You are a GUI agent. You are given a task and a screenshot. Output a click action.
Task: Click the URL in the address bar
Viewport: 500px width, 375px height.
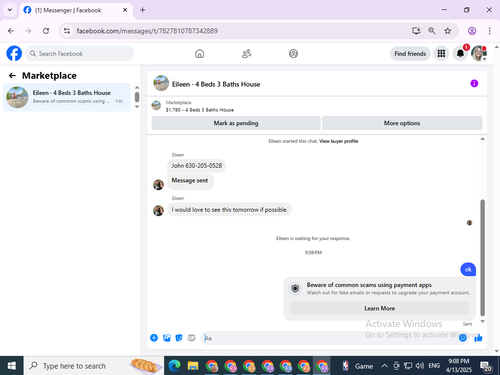tap(147, 31)
